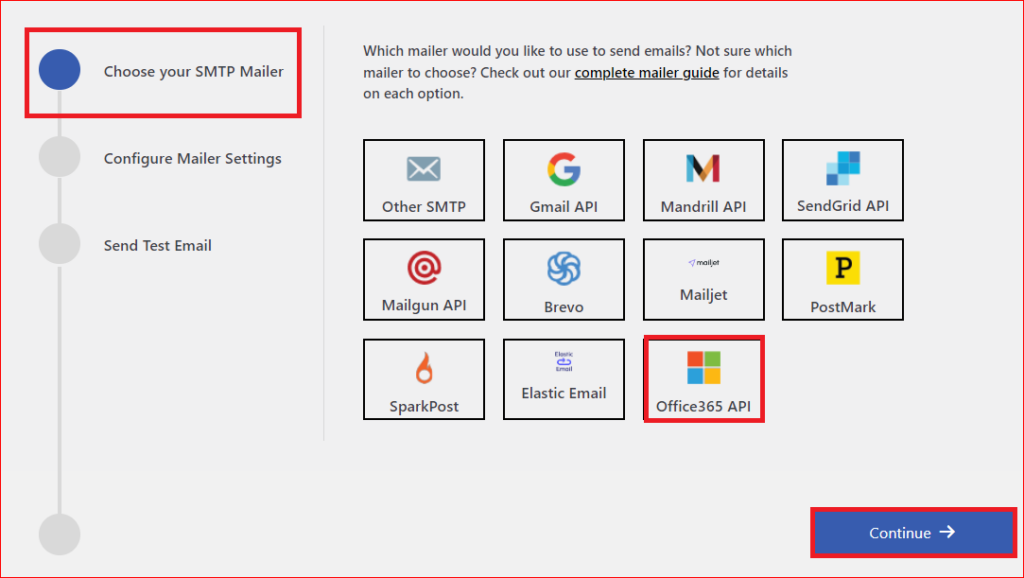The height and width of the screenshot is (578, 1024).
Task: Pick the PostMark mailer
Action: [843, 279]
